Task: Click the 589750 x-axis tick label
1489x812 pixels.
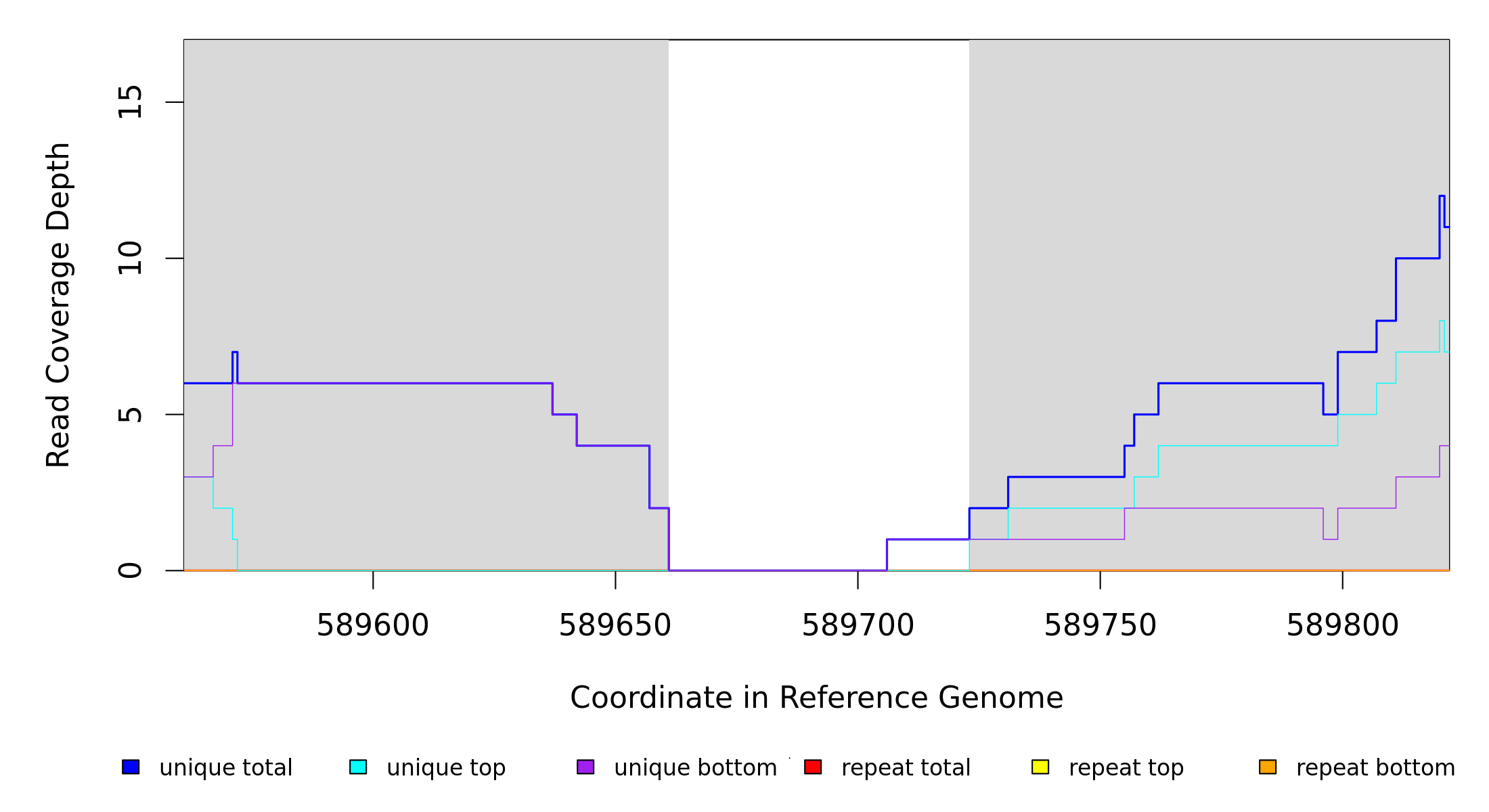Action: (1100, 626)
